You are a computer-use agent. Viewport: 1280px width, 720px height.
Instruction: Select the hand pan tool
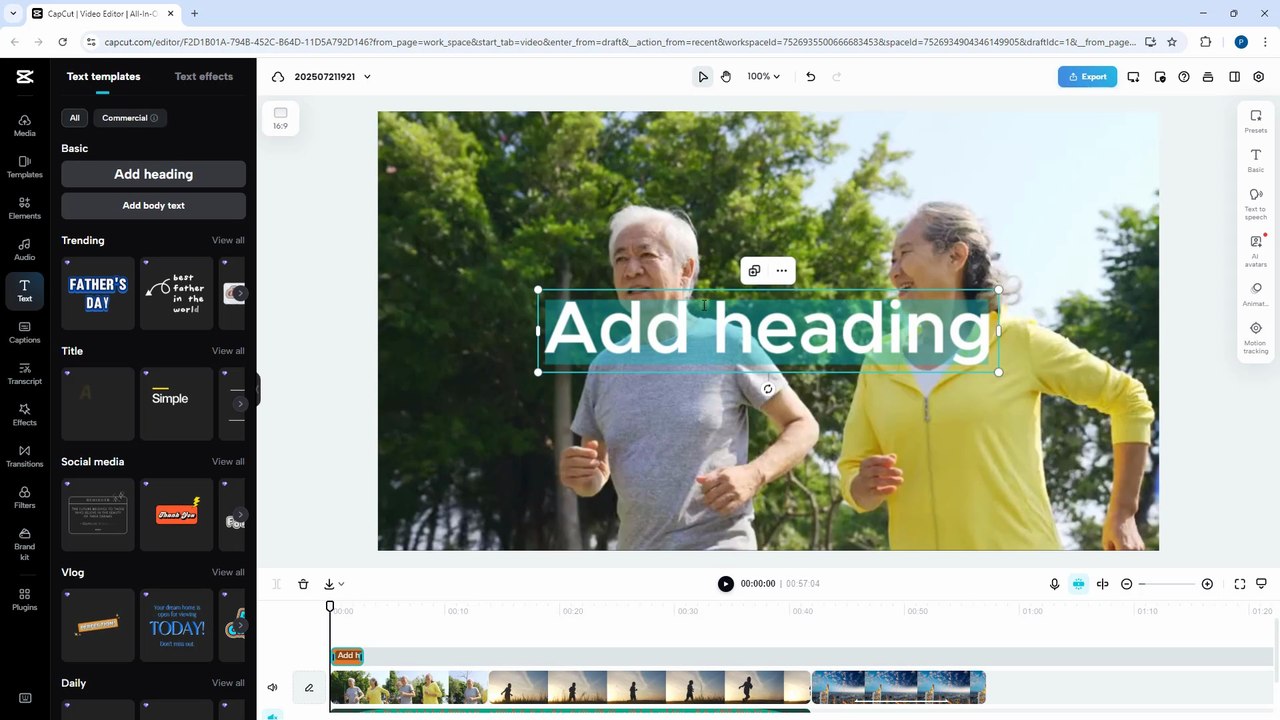tap(726, 77)
